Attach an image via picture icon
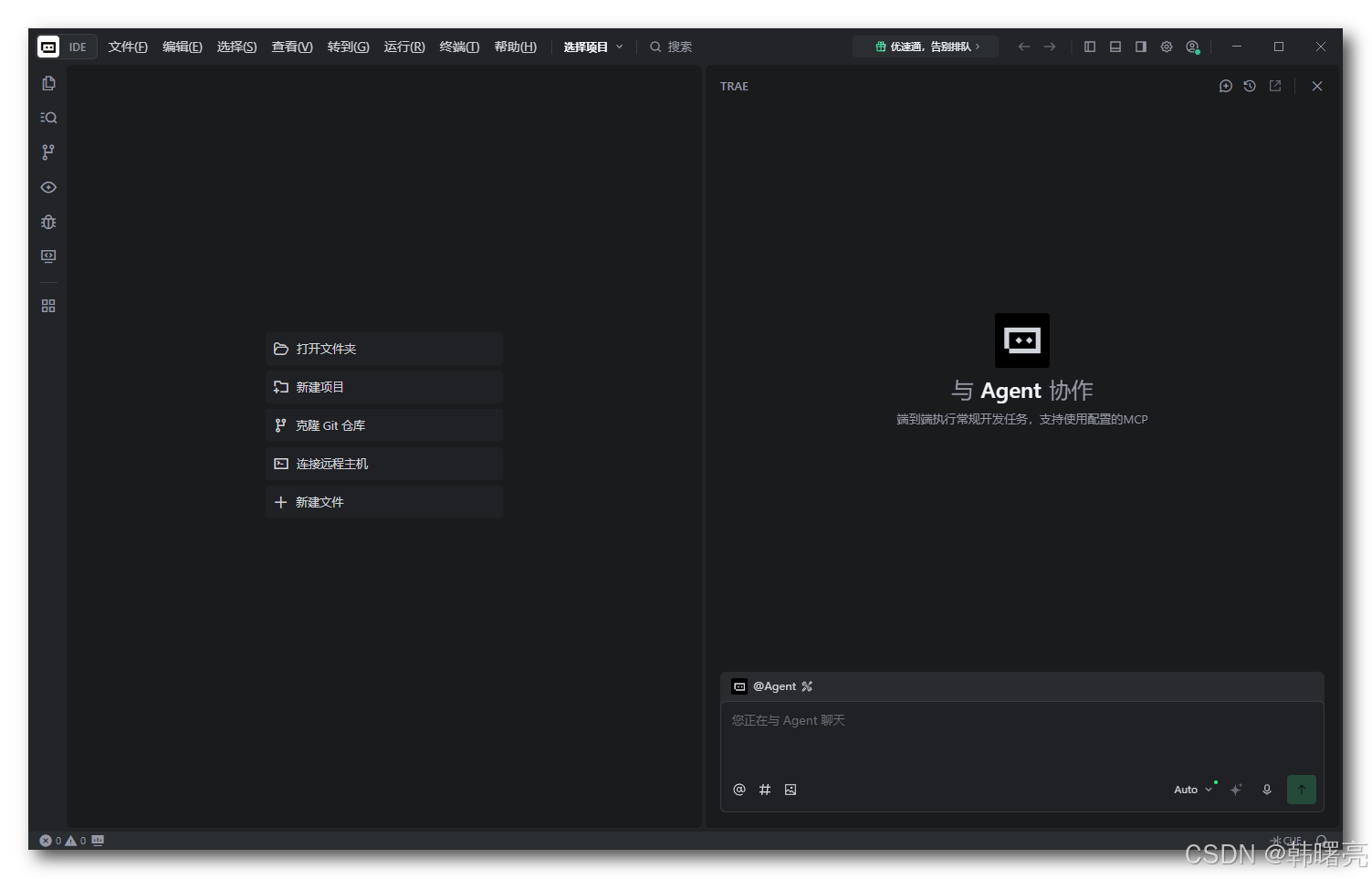This screenshot has height=879, width=1372. point(791,790)
